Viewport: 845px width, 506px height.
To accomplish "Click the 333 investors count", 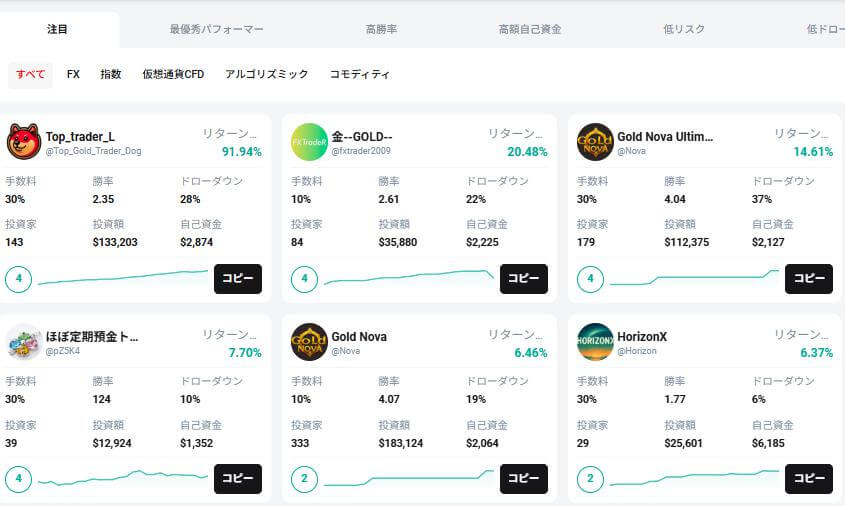I will click(300, 443).
